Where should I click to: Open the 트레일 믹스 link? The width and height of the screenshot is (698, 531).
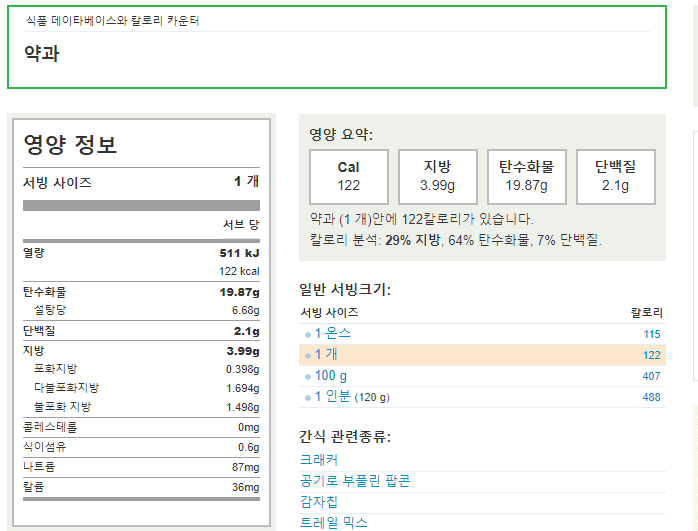[x=334, y=523]
